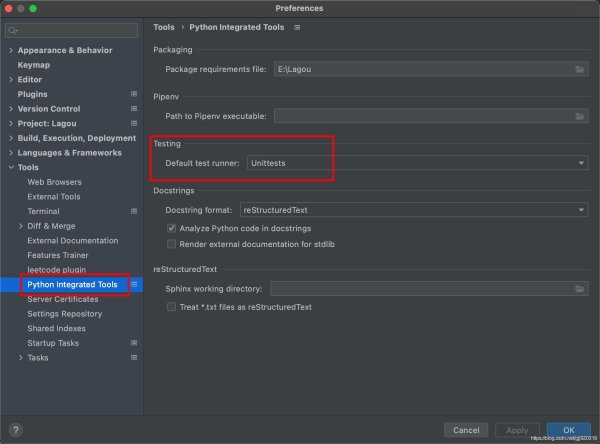Open the Docstring format dropdown
Image resolution: width=600 pixels, height=444 pixels.
pos(413,210)
